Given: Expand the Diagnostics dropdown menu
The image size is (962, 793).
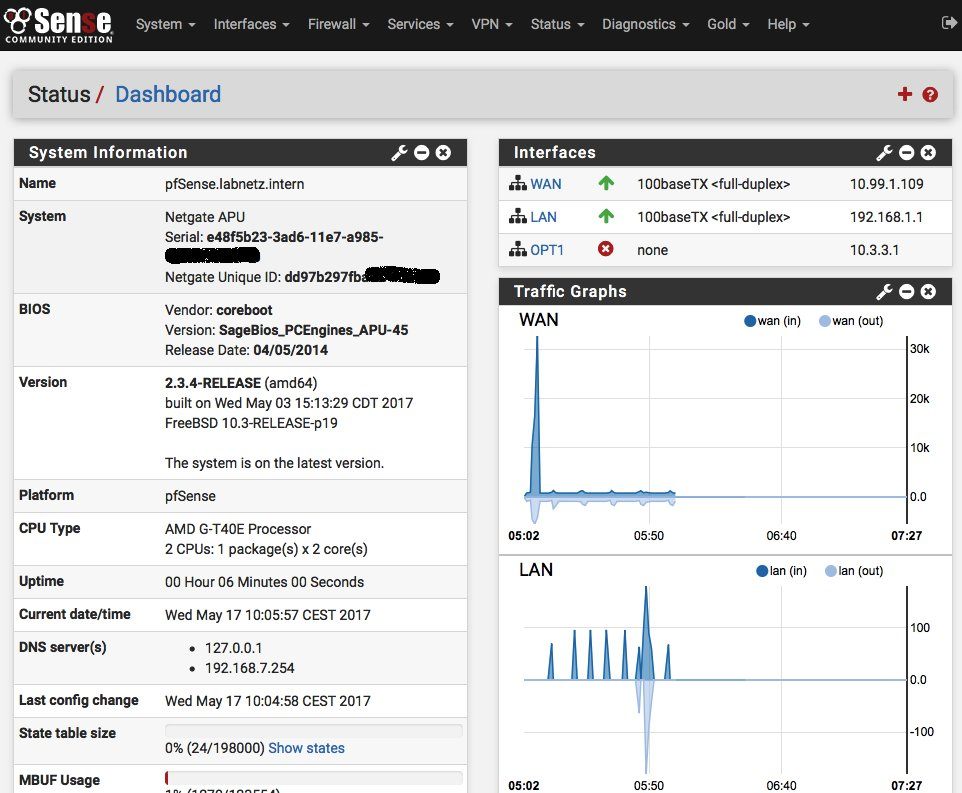Looking at the screenshot, I should point(645,25).
